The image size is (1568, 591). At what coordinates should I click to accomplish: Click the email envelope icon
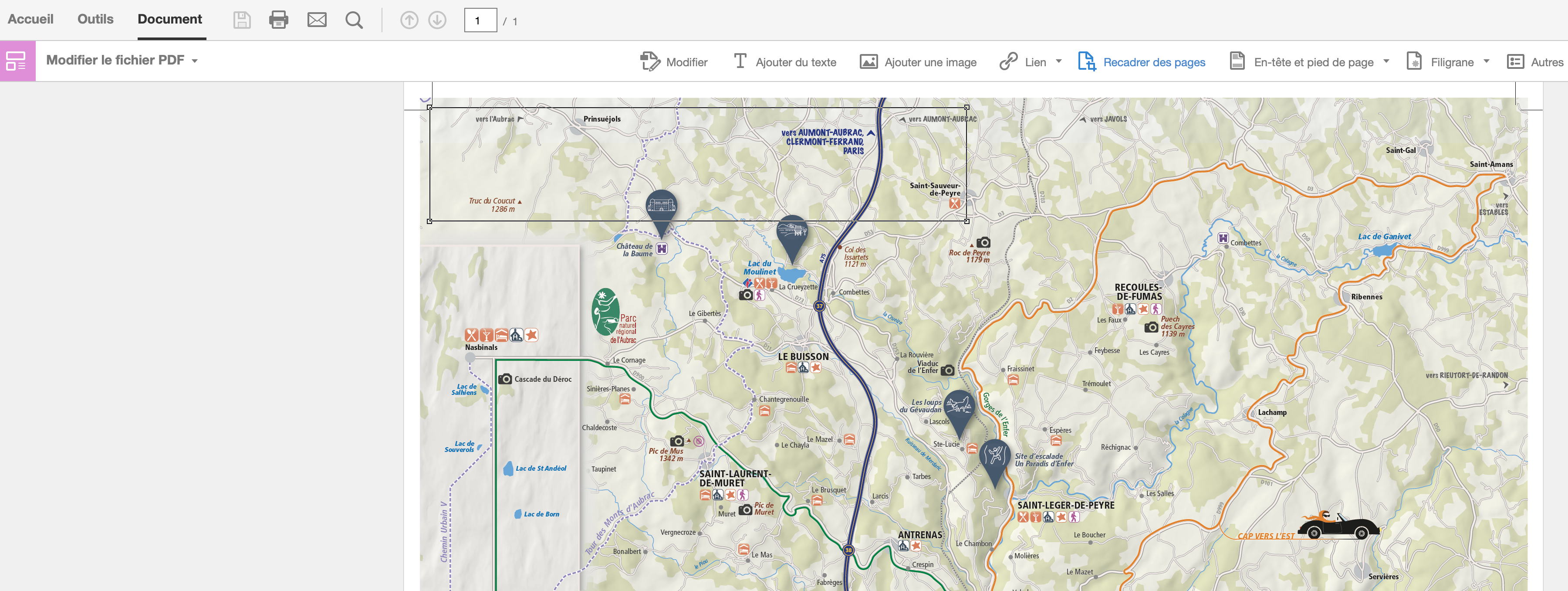[x=317, y=20]
